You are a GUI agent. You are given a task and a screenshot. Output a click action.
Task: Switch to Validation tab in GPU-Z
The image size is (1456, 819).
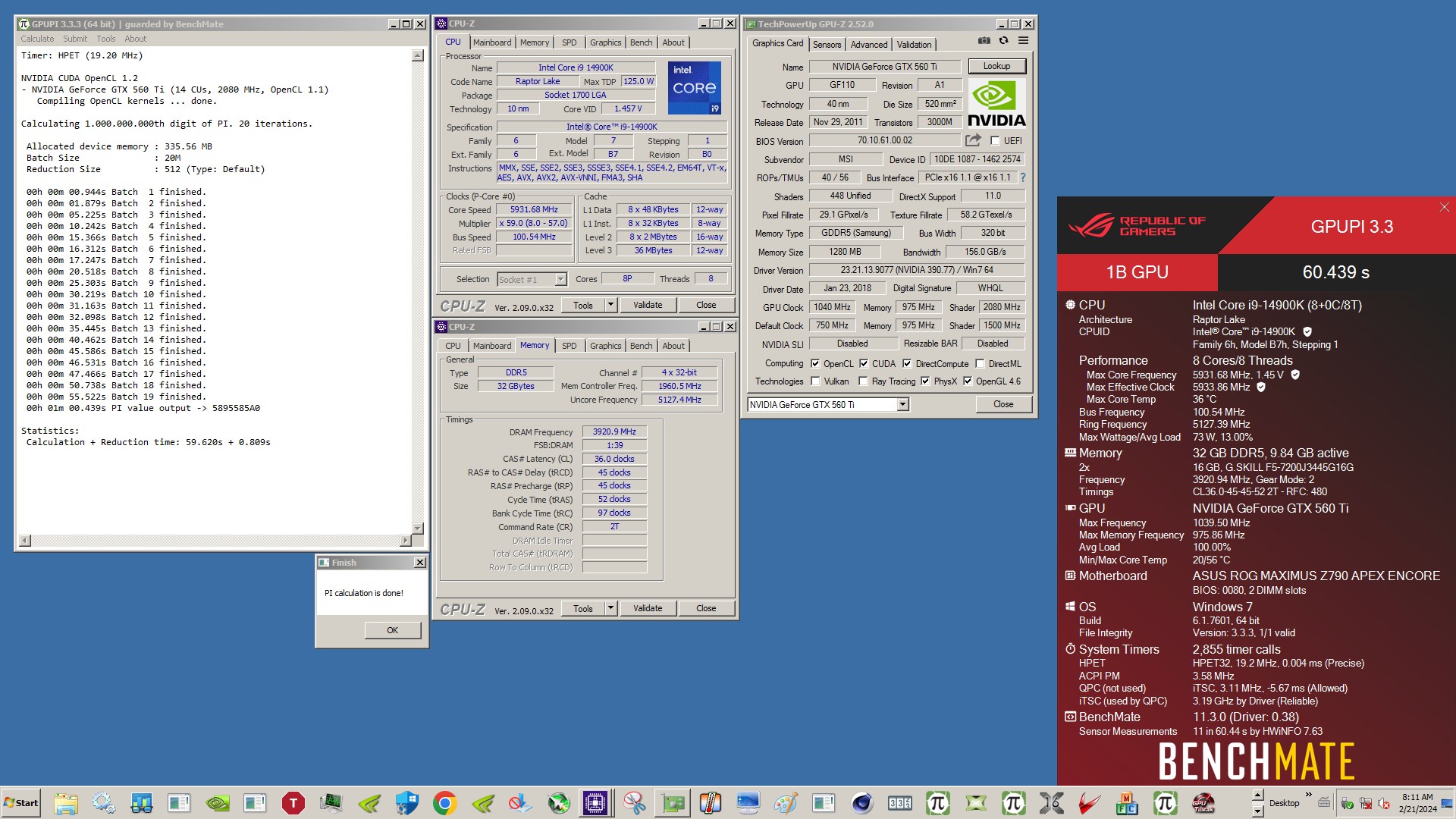914,45
